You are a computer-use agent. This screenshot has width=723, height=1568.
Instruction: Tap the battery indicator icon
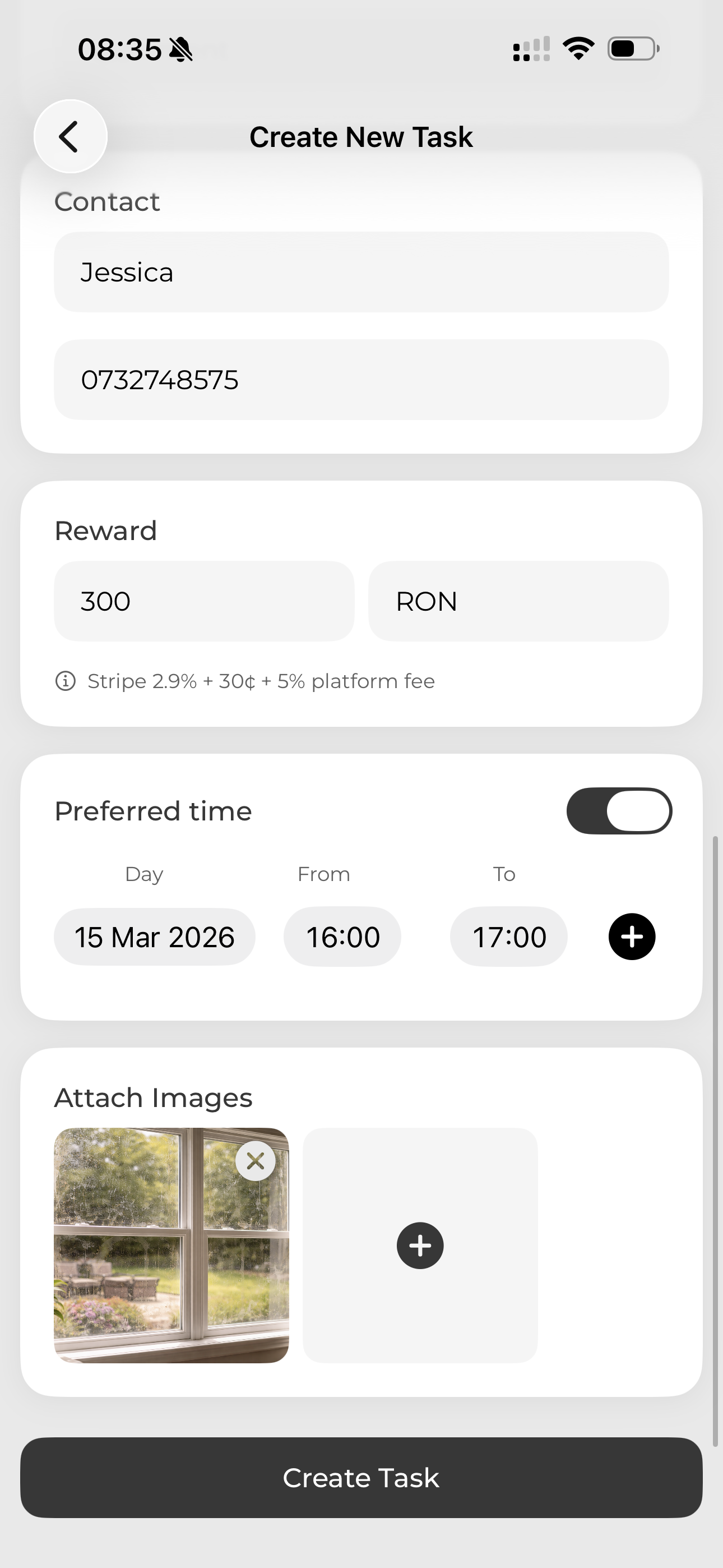click(x=633, y=49)
